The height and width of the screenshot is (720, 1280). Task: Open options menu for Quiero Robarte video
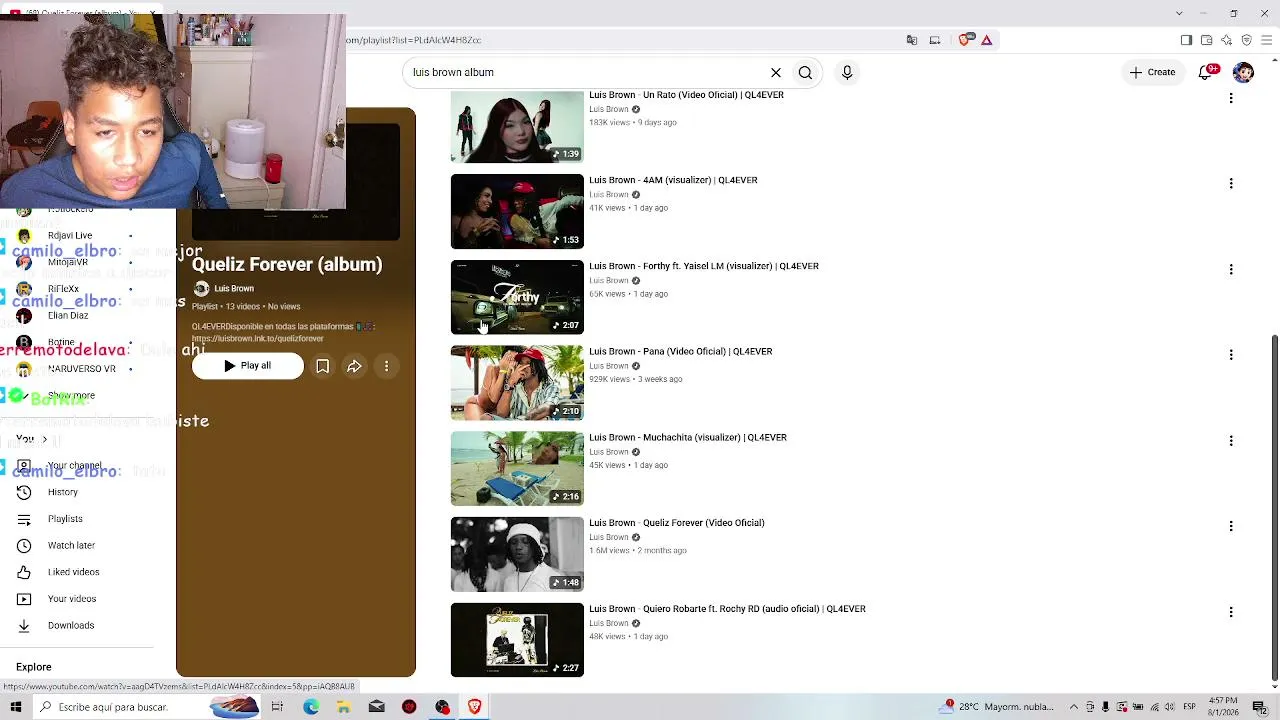(x=1231, y=611)
